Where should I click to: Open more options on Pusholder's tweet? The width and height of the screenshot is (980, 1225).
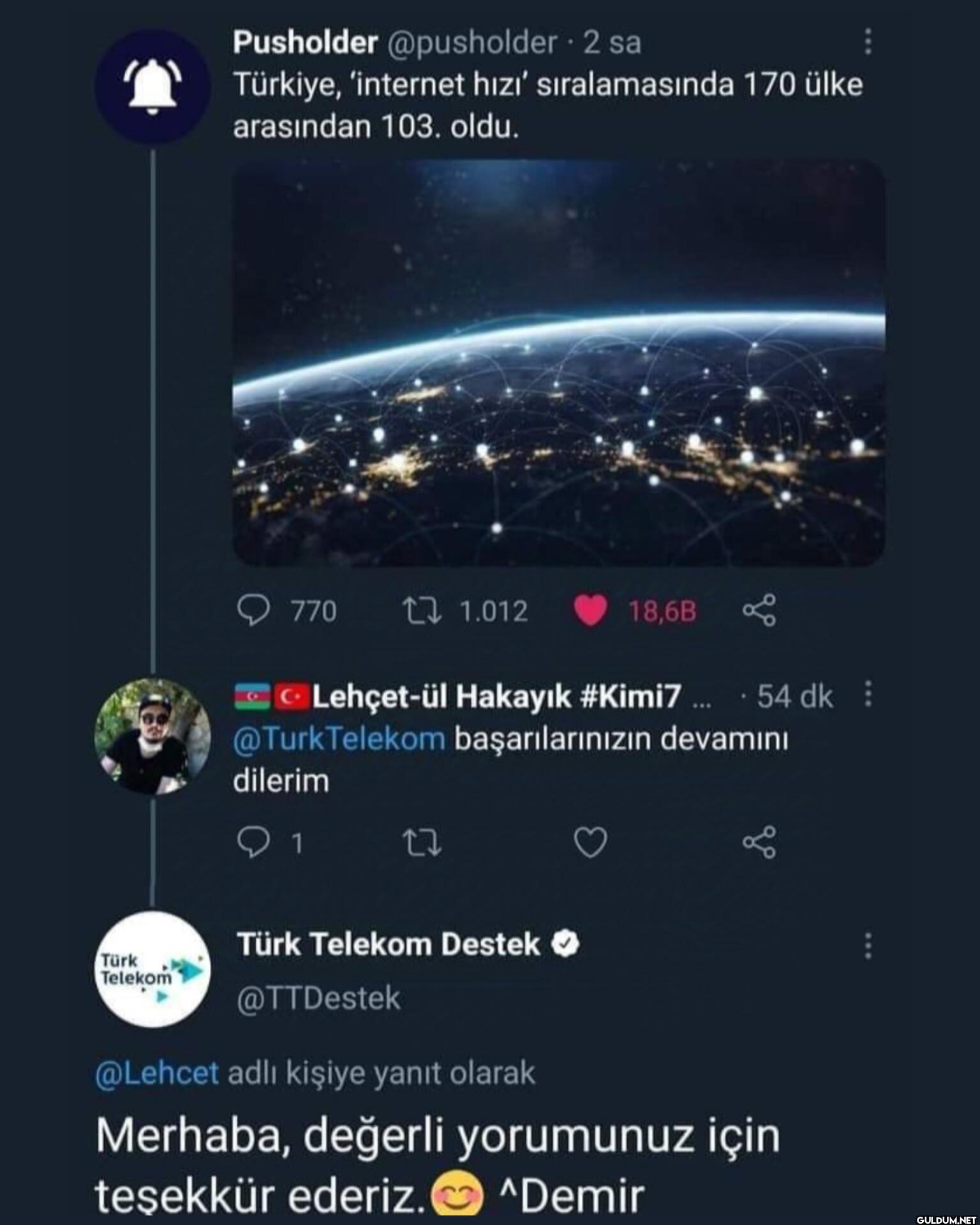click(868, 41)
